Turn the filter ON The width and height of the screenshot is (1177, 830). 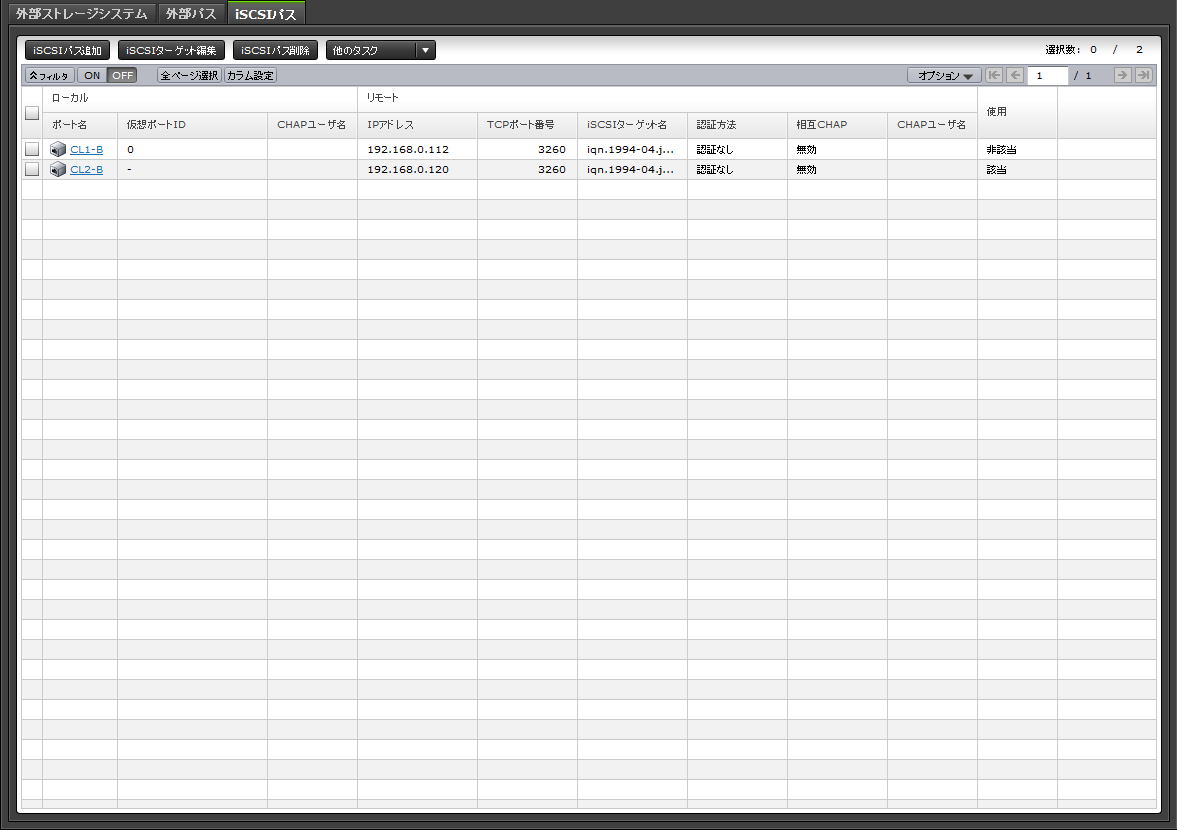click(92, 75)
